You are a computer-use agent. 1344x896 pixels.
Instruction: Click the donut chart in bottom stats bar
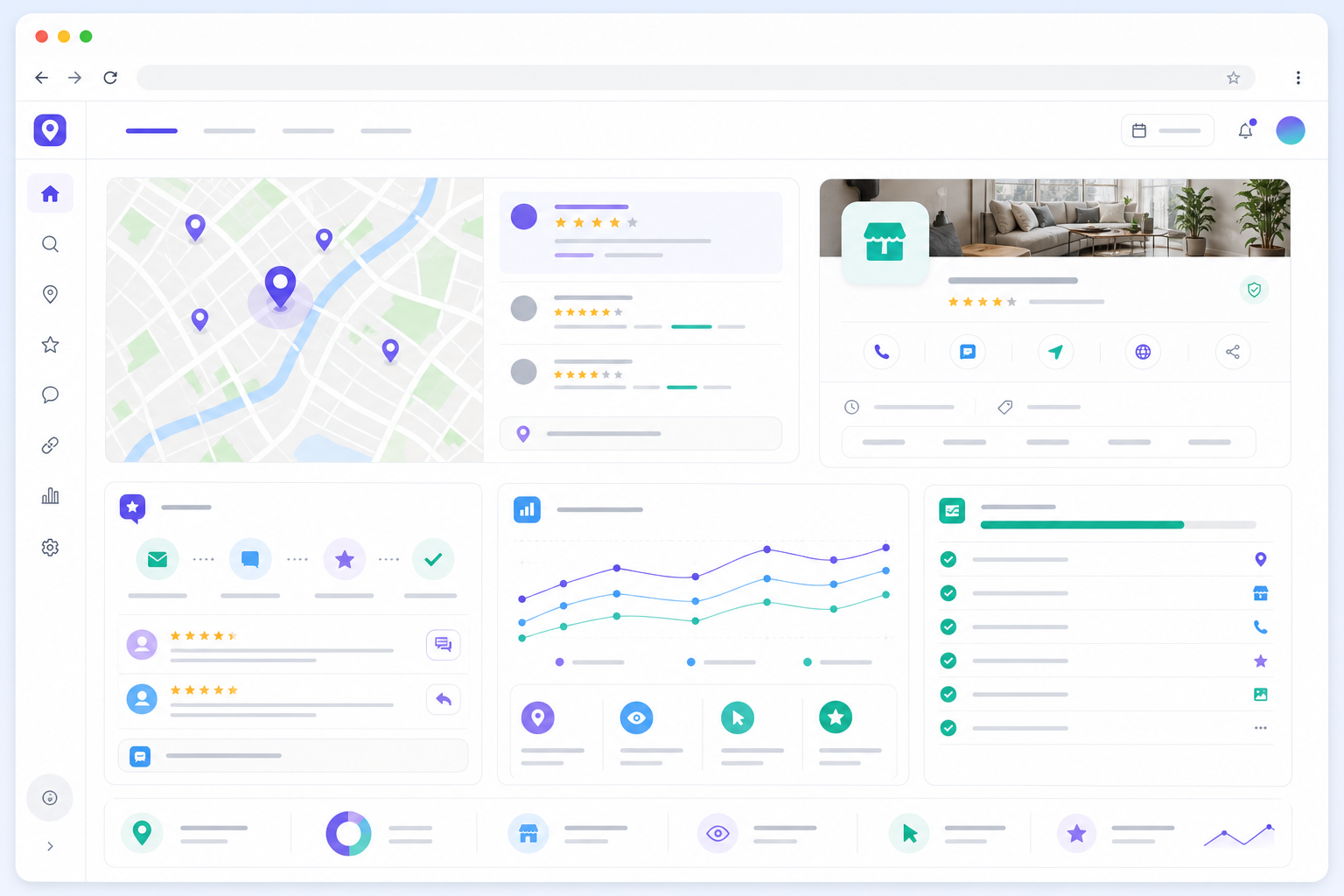point(348,833)
